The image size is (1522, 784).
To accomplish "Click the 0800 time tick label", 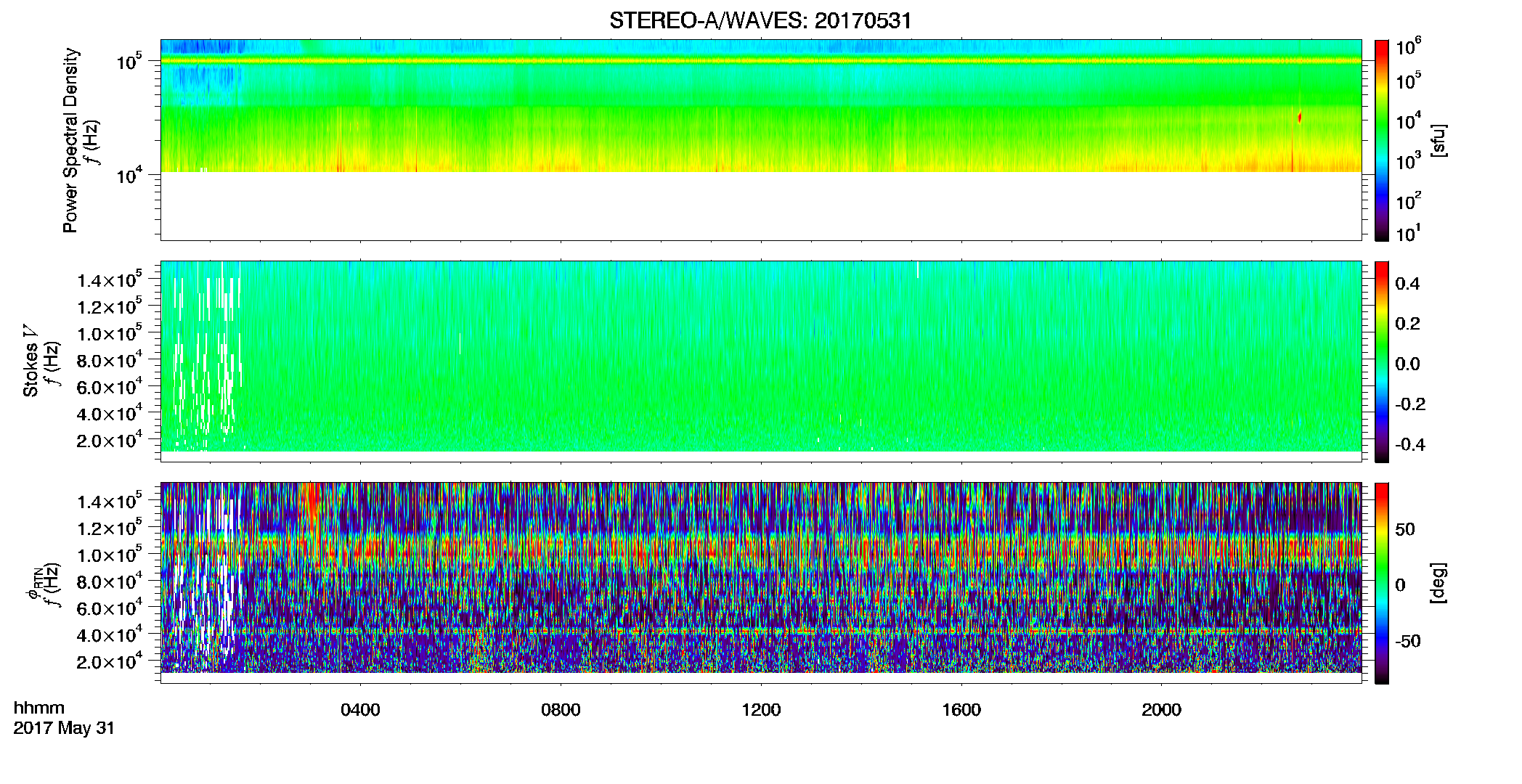I will (561, 710).
